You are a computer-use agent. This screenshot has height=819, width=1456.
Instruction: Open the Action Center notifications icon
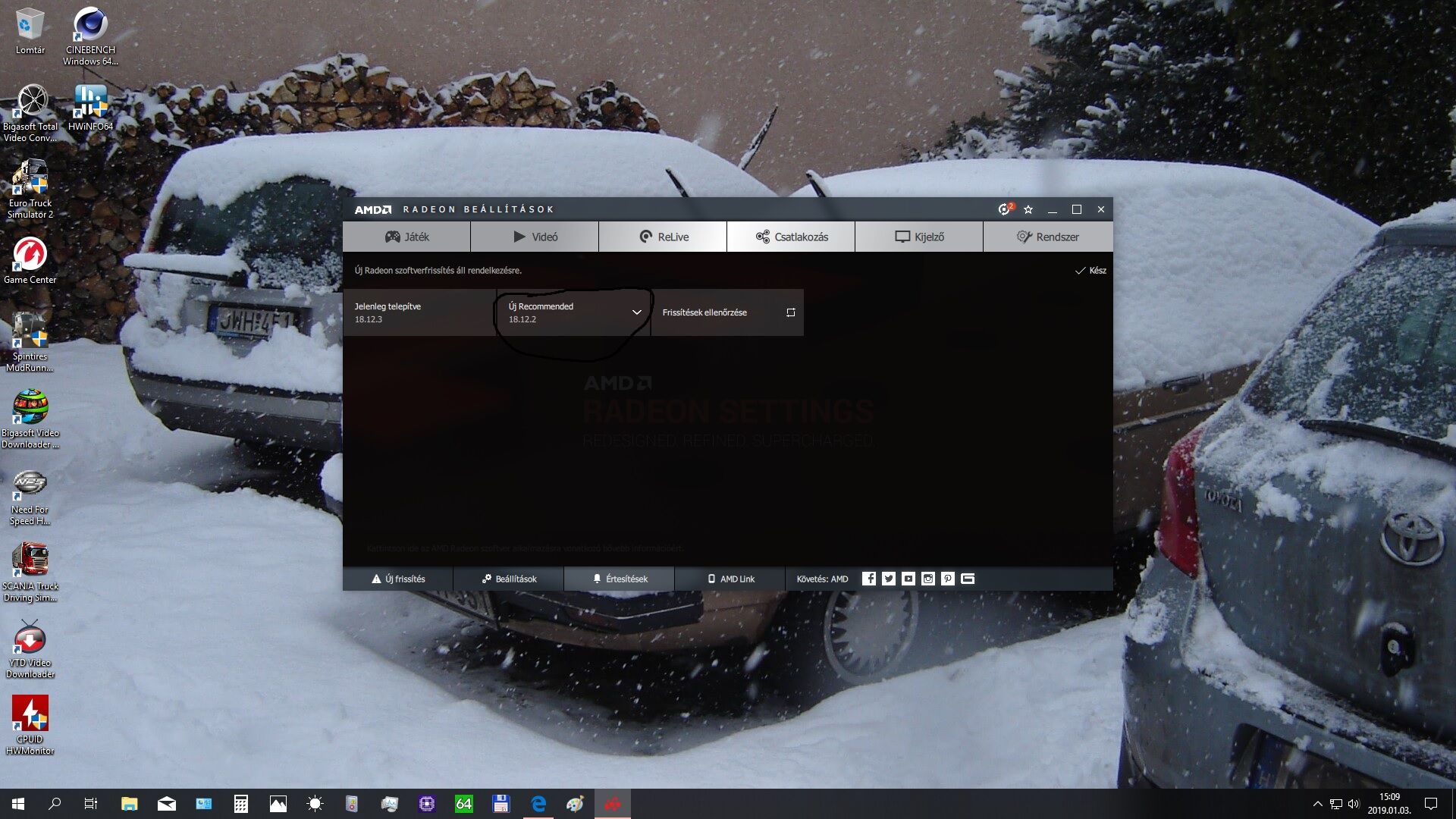1431,804
